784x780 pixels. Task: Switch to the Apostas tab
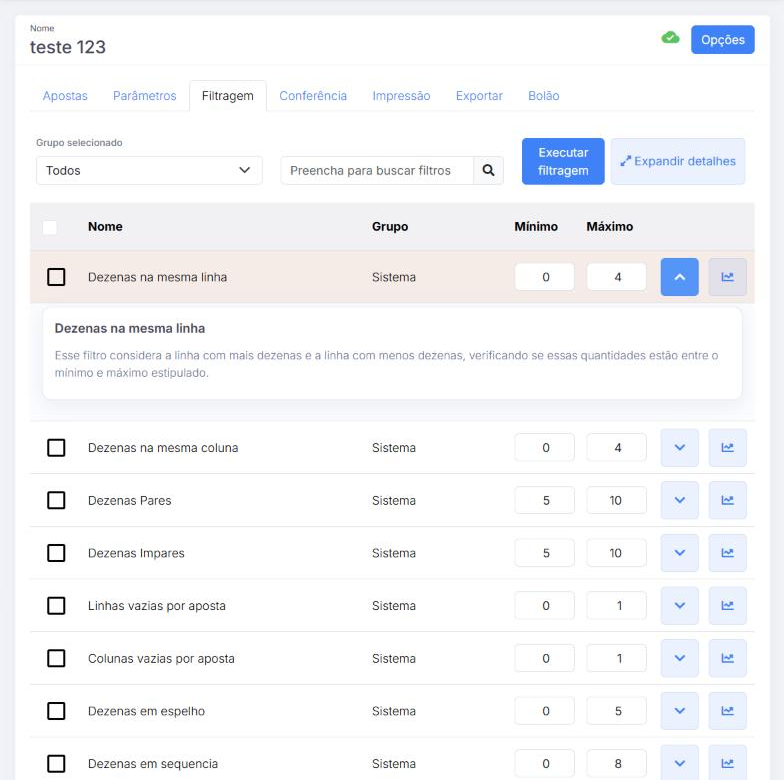pyautogui.click(x=65, y=96)
